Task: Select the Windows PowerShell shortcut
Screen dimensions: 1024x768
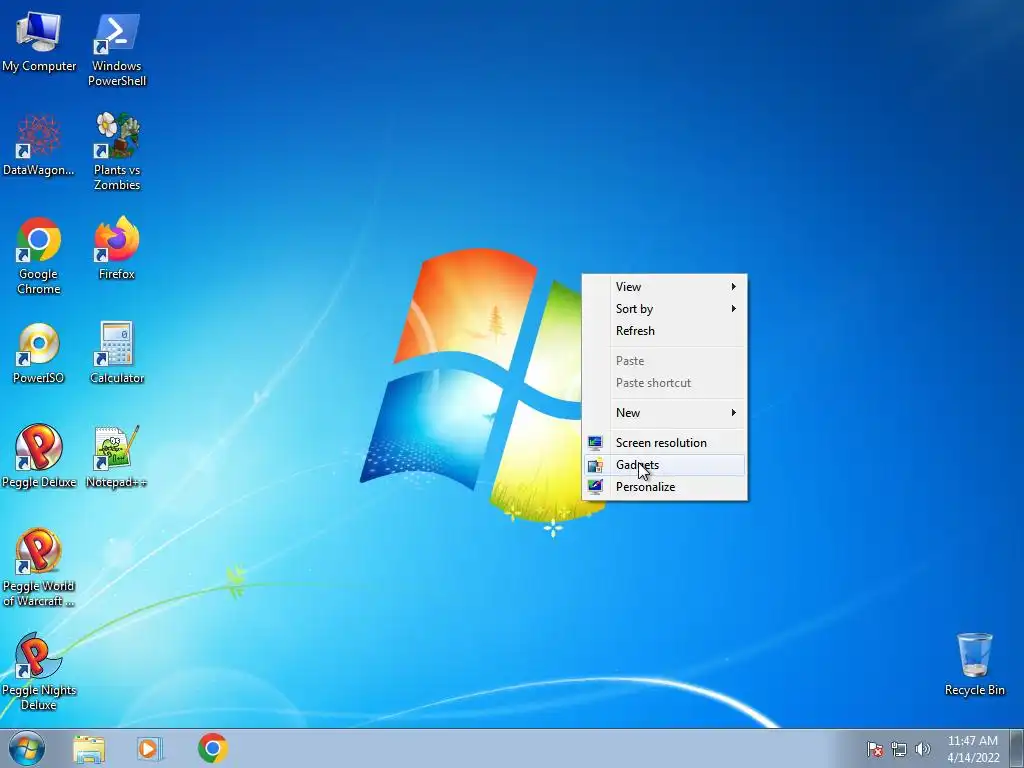Action: [117, 50]
